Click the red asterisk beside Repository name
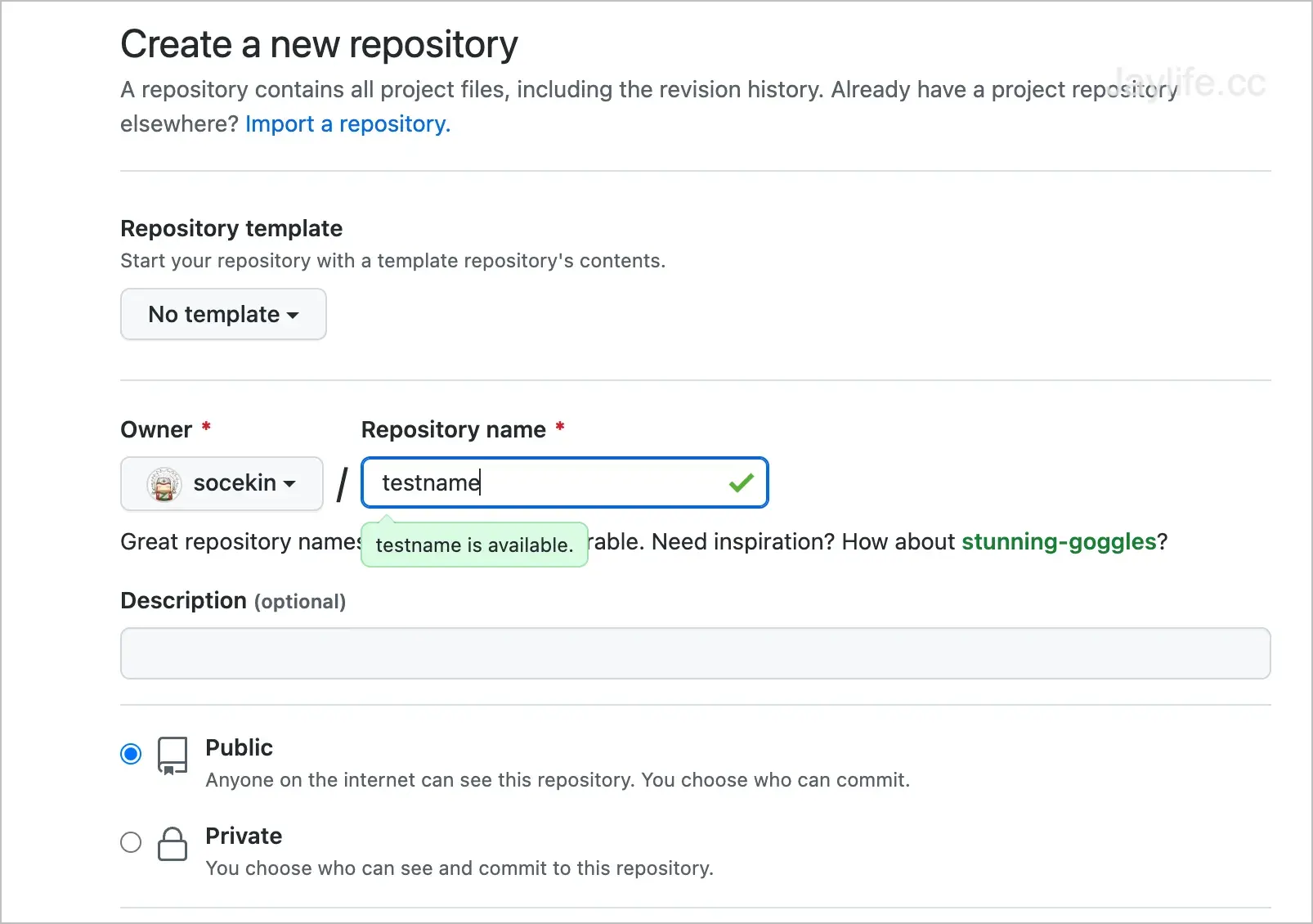1313x924 pixels. pos(560,428)
